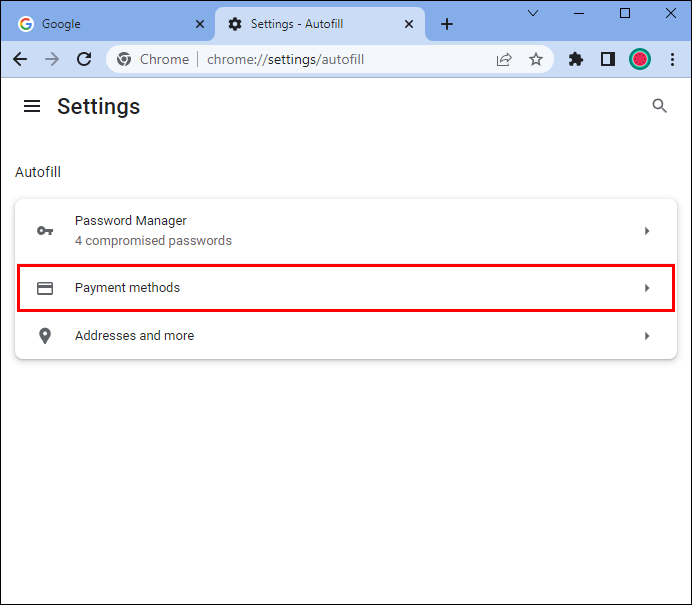Click the profile avatar icon
Screen dimensions: 692x605
pos(639,59)
